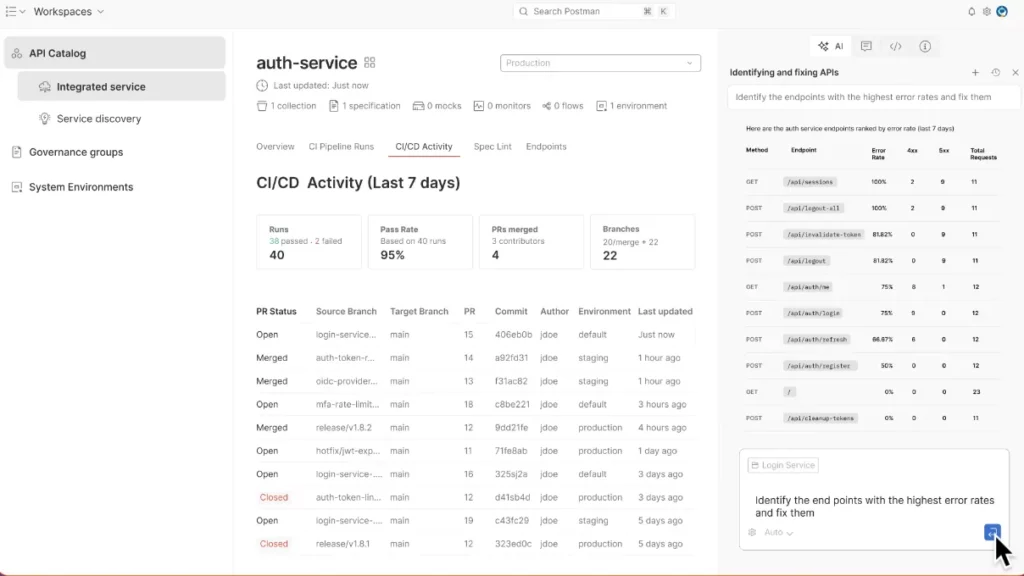The height and width of the screenshot is (576, 1024).
Task: Expand the Auto model selector
Action: point(778,532)
